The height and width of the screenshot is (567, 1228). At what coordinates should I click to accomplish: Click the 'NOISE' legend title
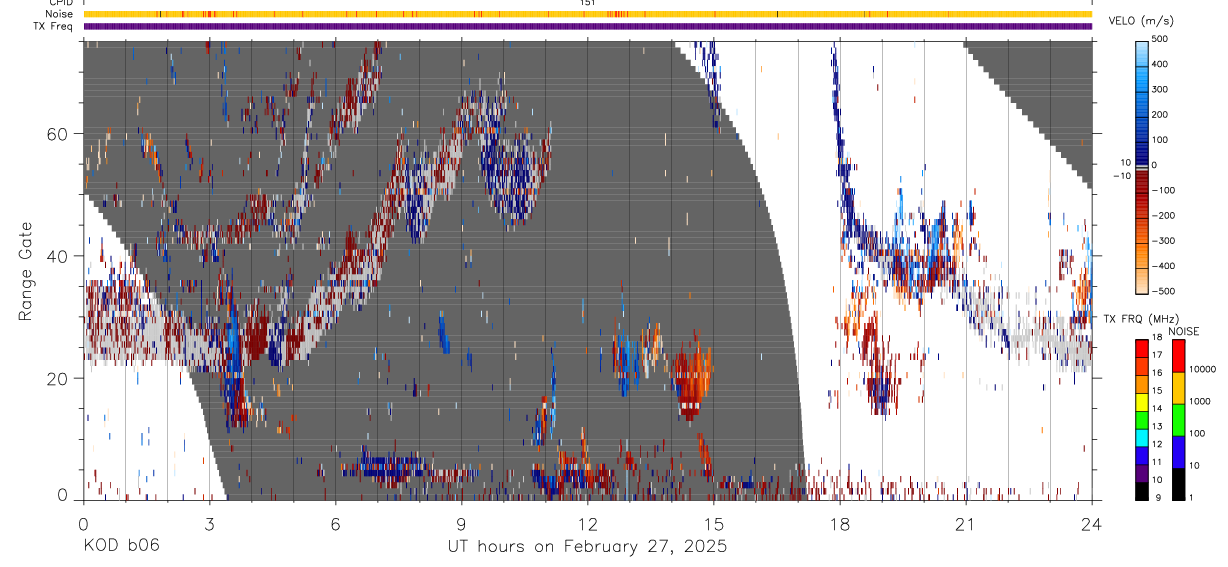click(1184, 331)
